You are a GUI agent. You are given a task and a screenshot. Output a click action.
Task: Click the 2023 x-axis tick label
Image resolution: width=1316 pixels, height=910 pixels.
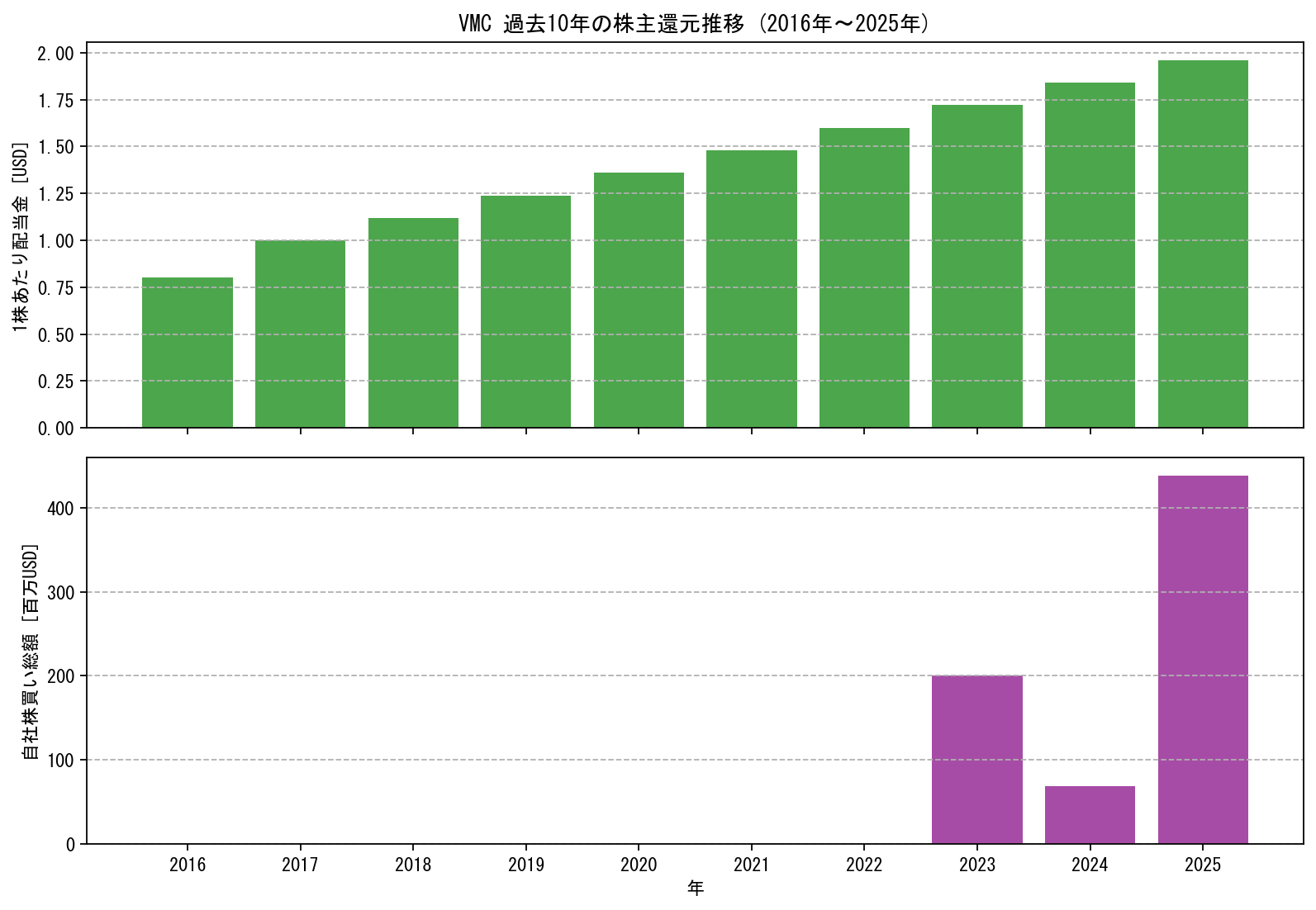tap(977, 865)
